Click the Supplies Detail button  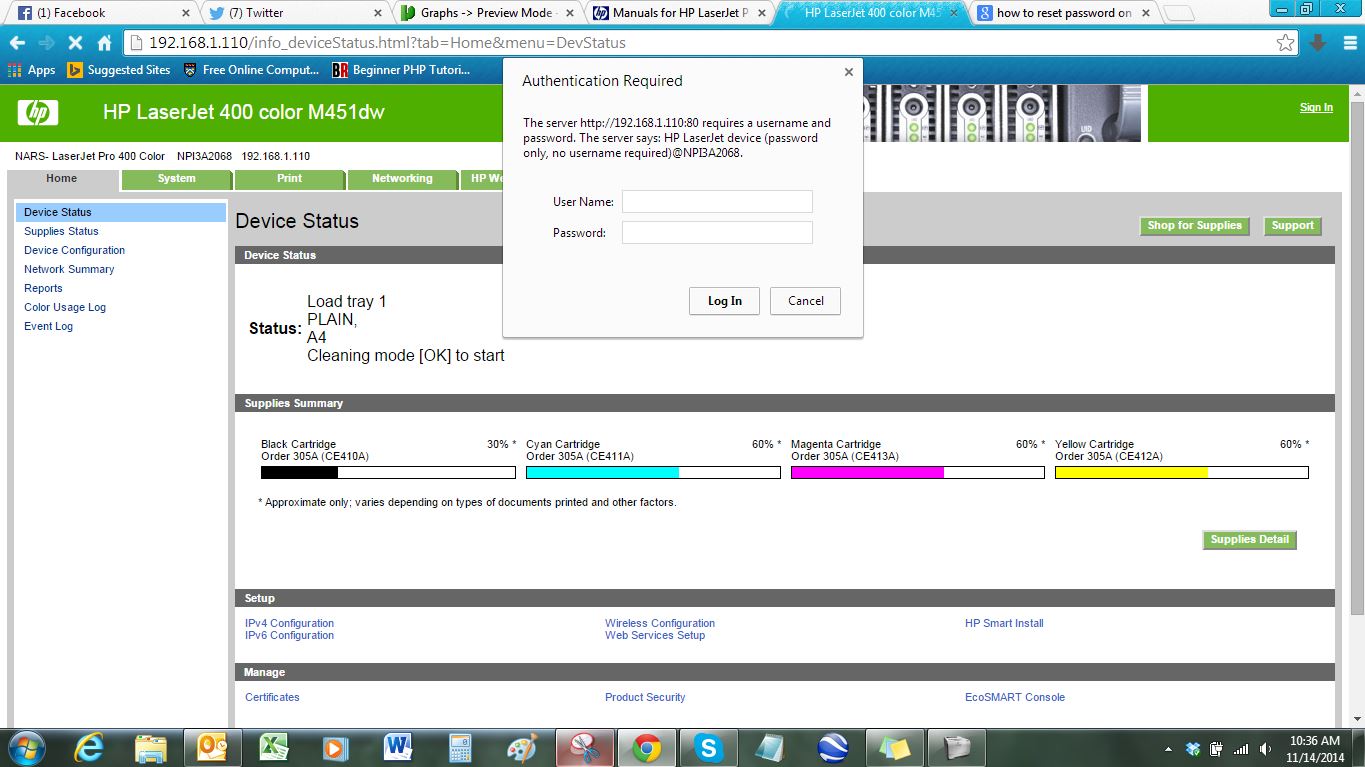[1249, 540]
